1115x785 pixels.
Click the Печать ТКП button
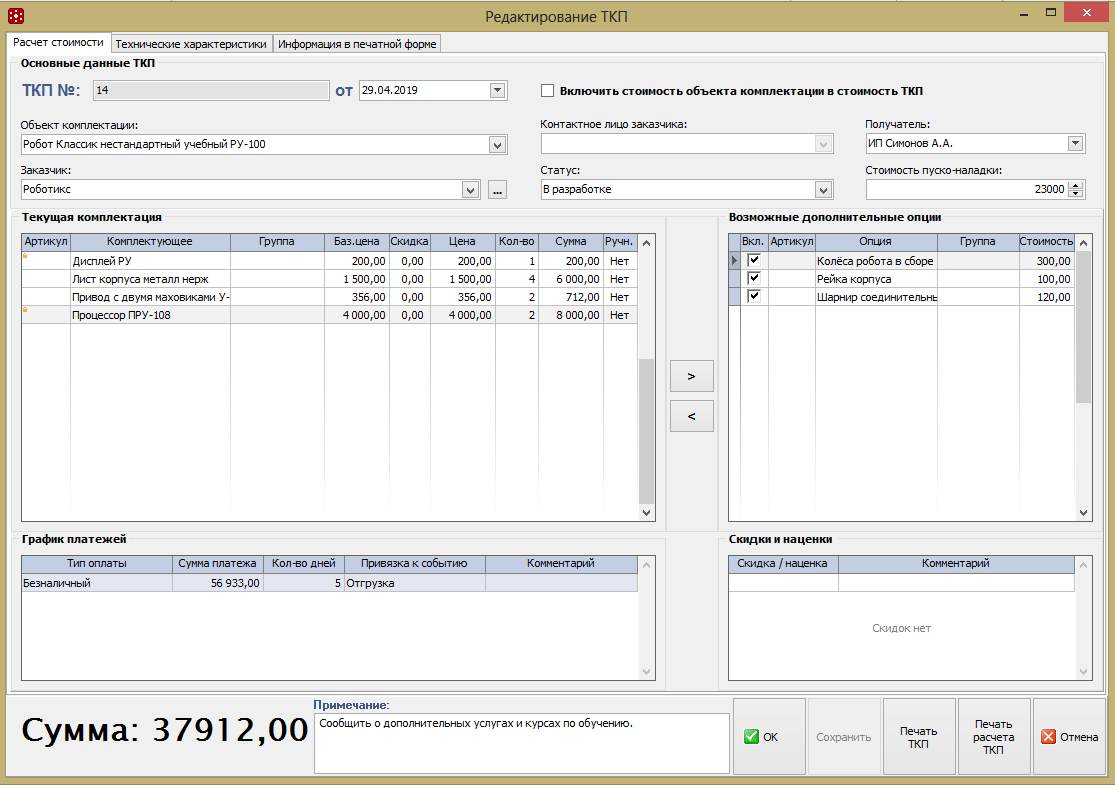(x=918, y=737)
